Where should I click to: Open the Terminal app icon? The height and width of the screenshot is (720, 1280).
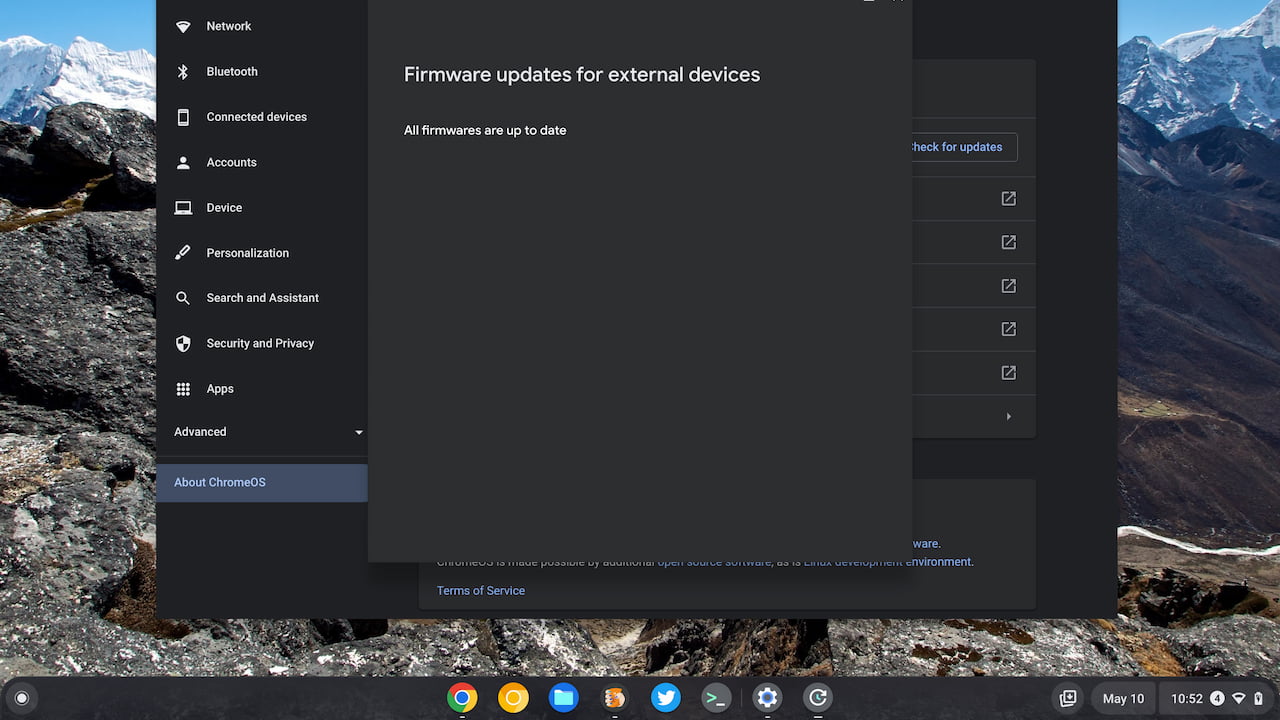716,698
